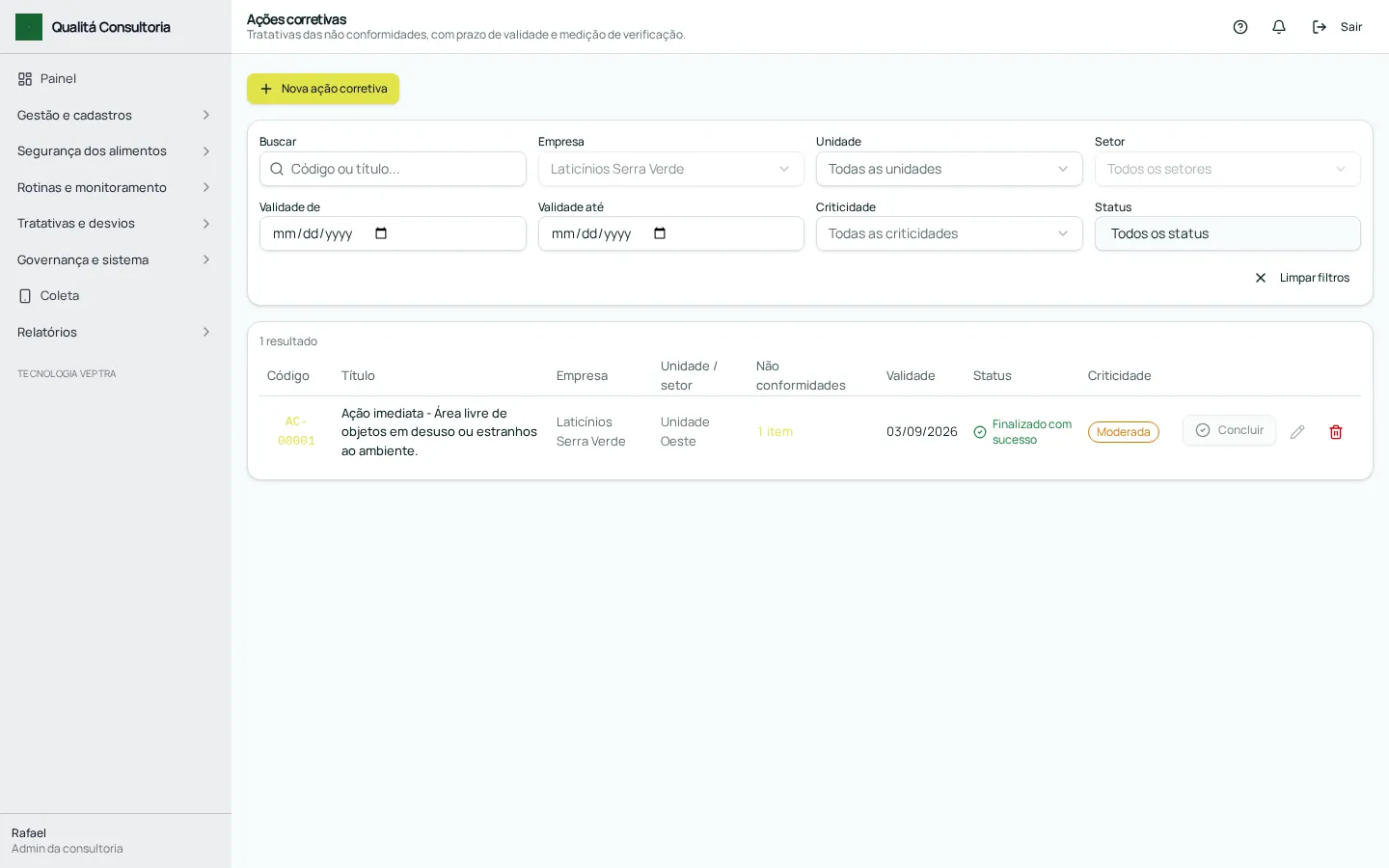The height and width of the screenshot is (868, 1389).
Task: Open the calendar picker in Validade de
Action: pyautogui.click(x=381, y=233)
